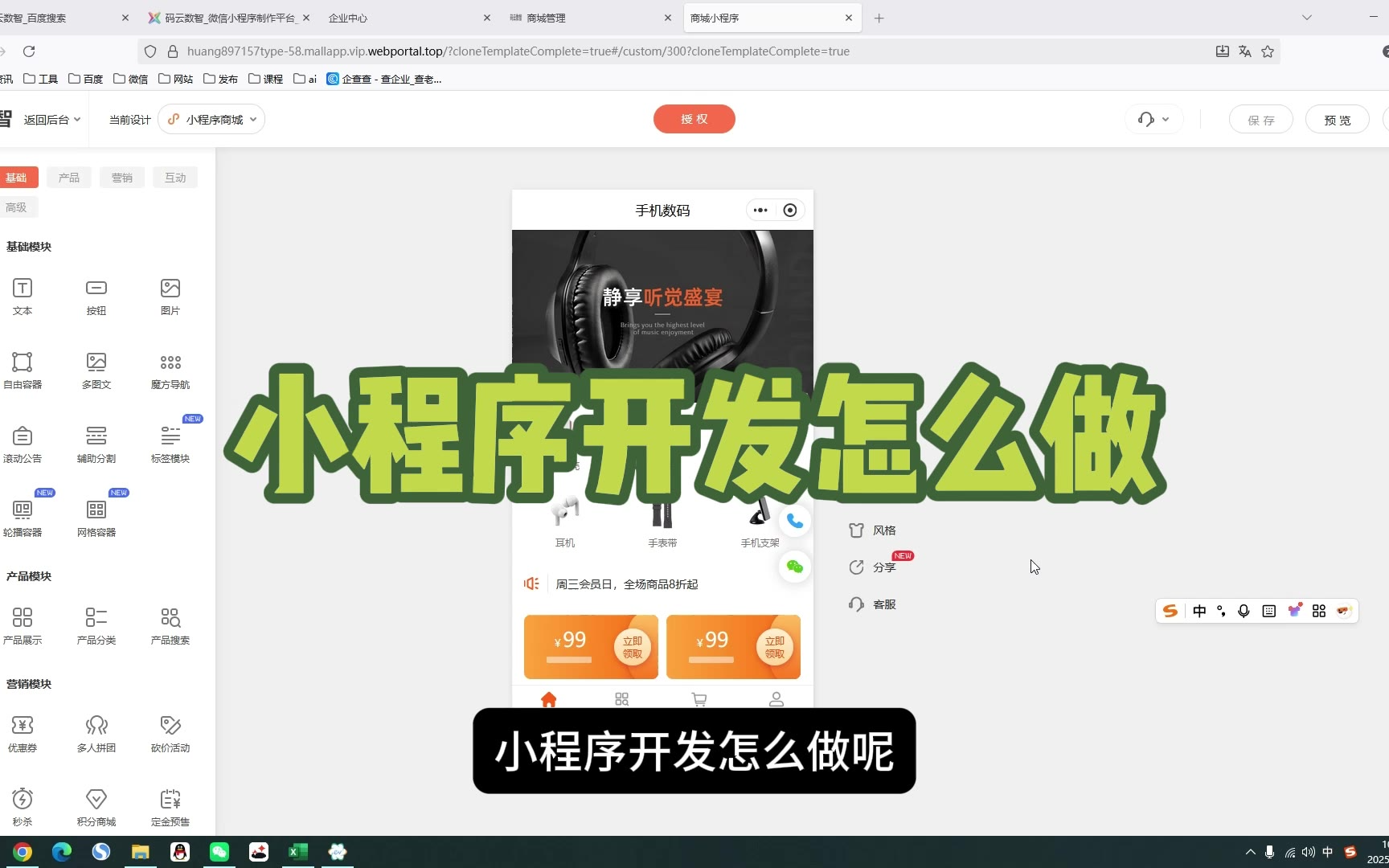
Task: Open 客服 customer service settings
Action: point(872,604)
